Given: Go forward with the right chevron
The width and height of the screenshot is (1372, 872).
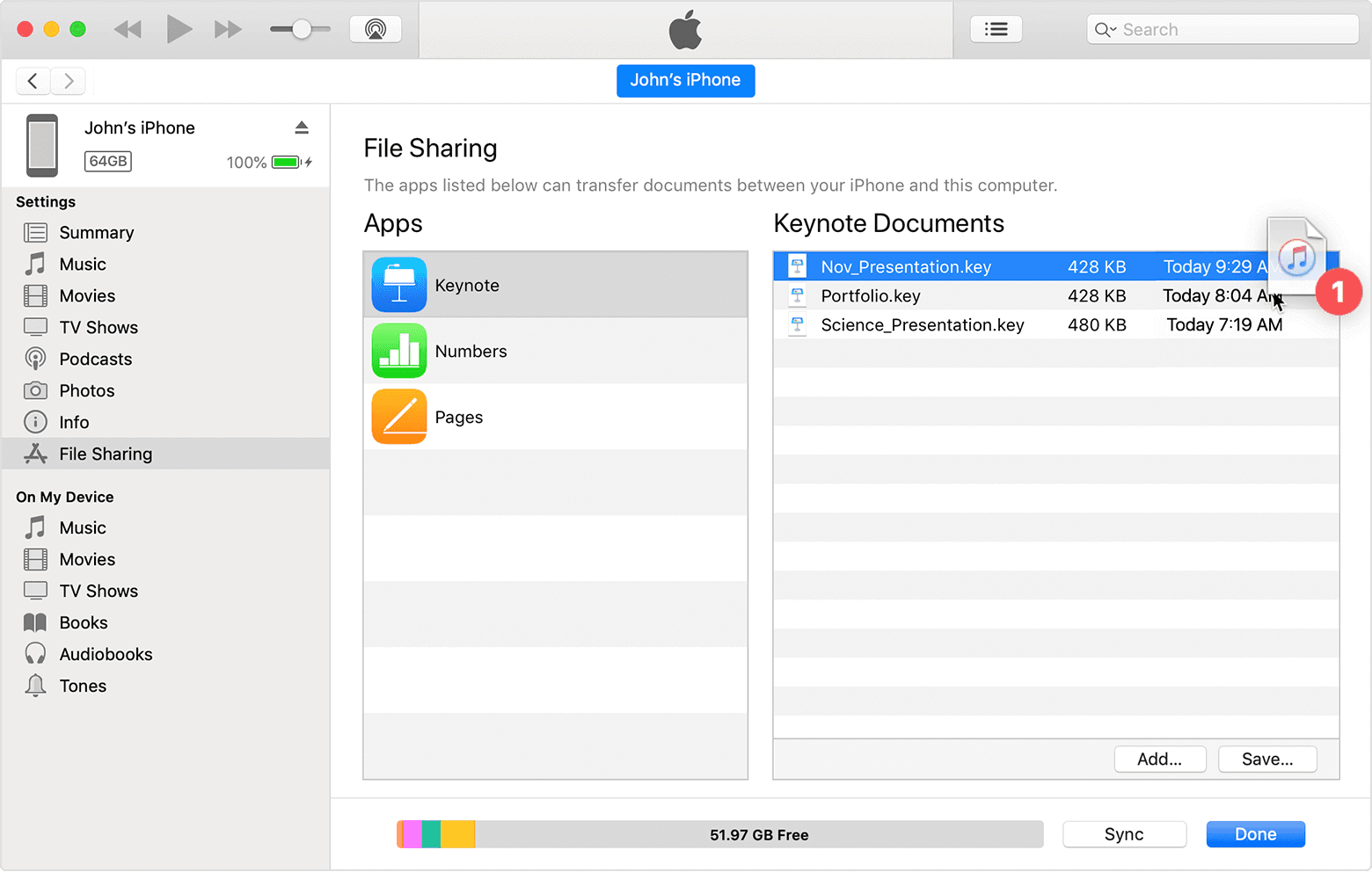Looking at the screenshot, I should click(69, 82).
